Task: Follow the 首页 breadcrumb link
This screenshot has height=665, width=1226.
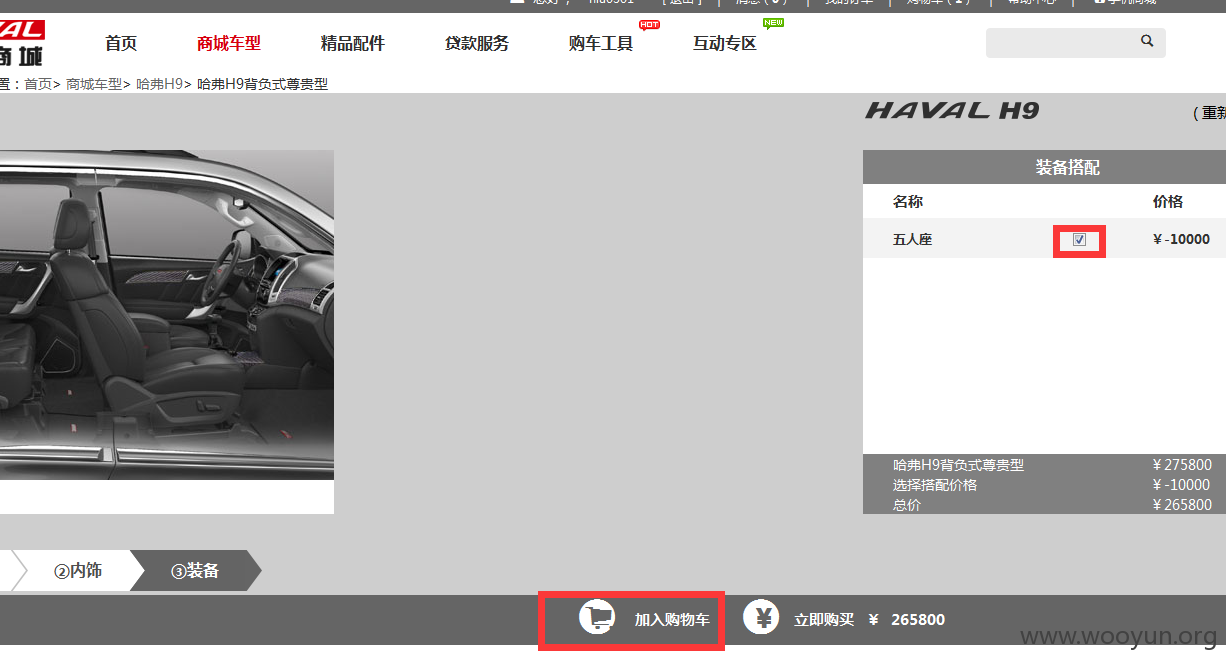Action: coord(38,85)
